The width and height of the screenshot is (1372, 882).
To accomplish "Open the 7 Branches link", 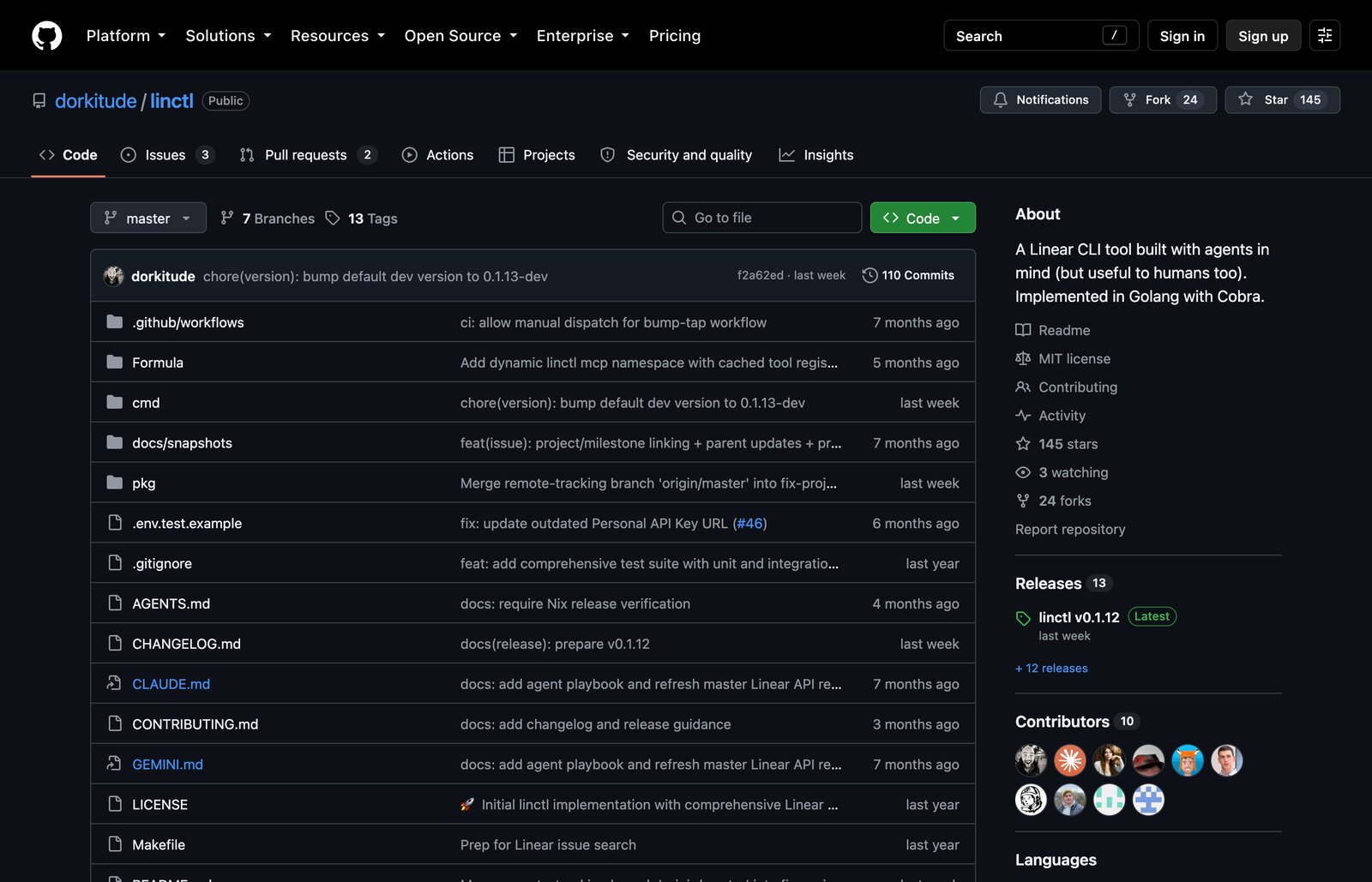I will [268, 218].
